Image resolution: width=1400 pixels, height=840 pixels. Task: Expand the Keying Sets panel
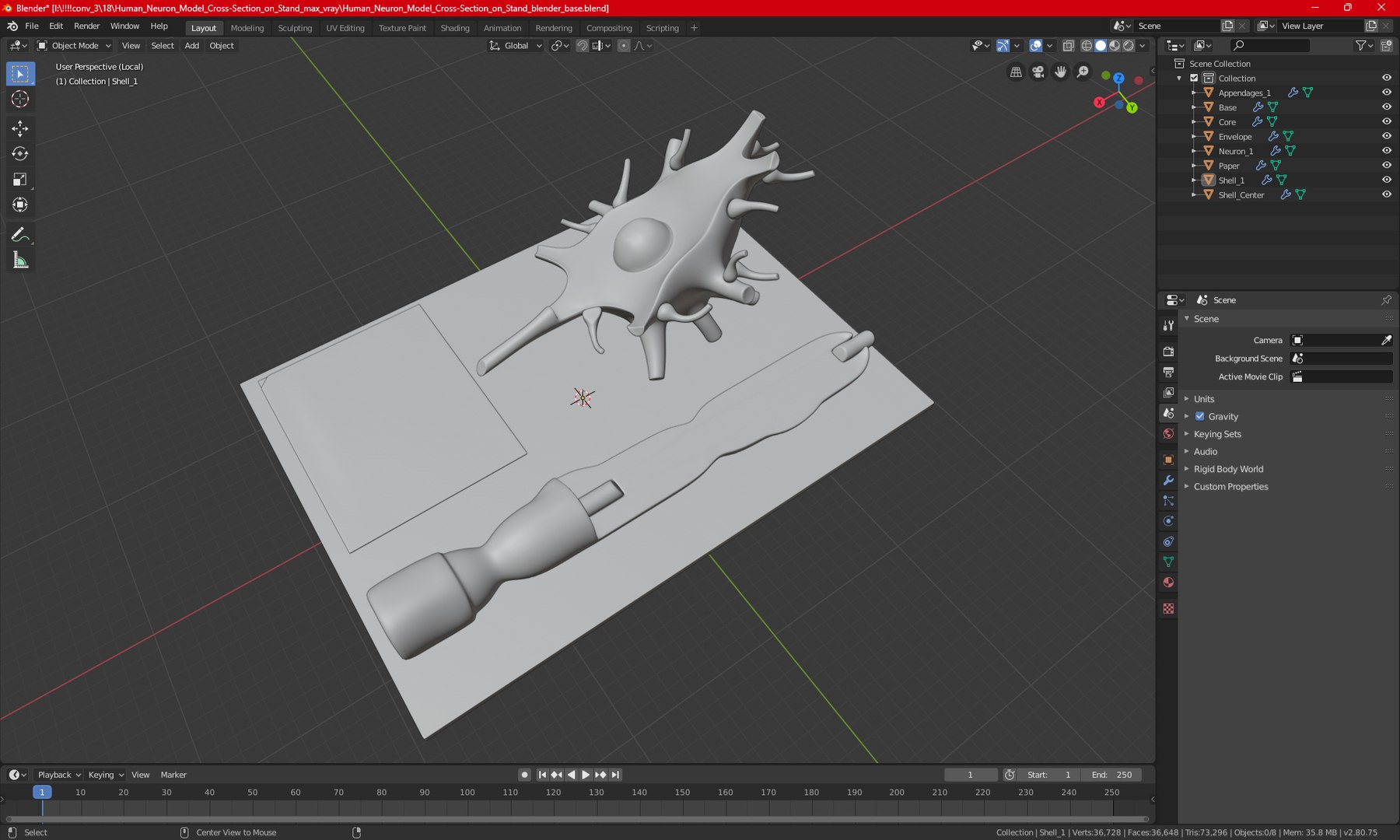[x=1217, y=434]
